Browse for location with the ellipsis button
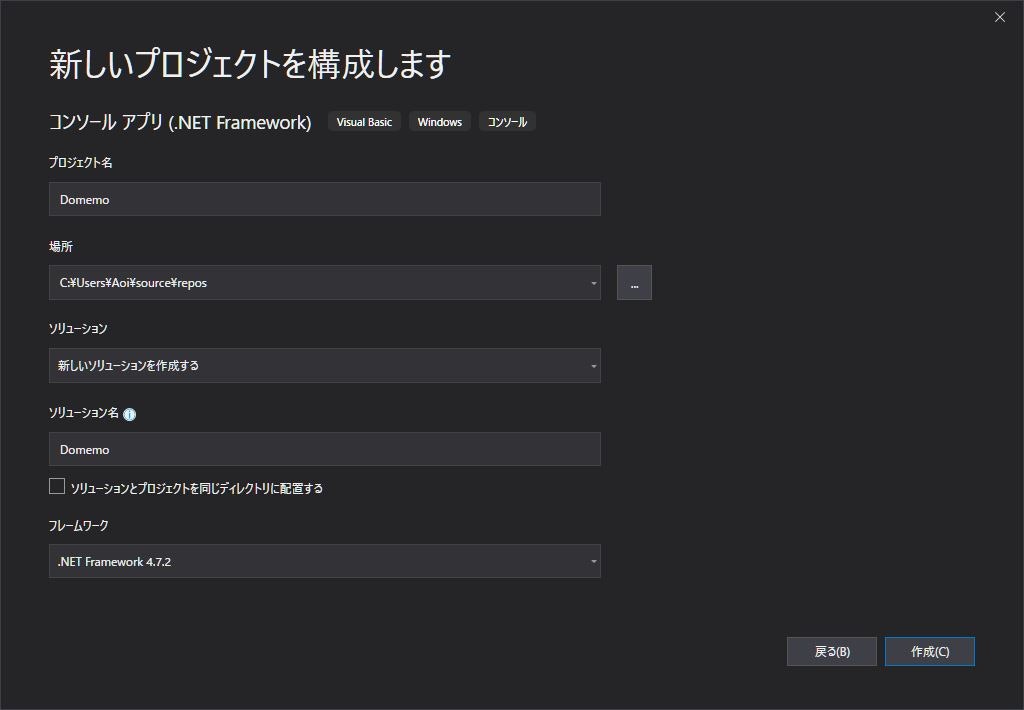 [634, 283]
